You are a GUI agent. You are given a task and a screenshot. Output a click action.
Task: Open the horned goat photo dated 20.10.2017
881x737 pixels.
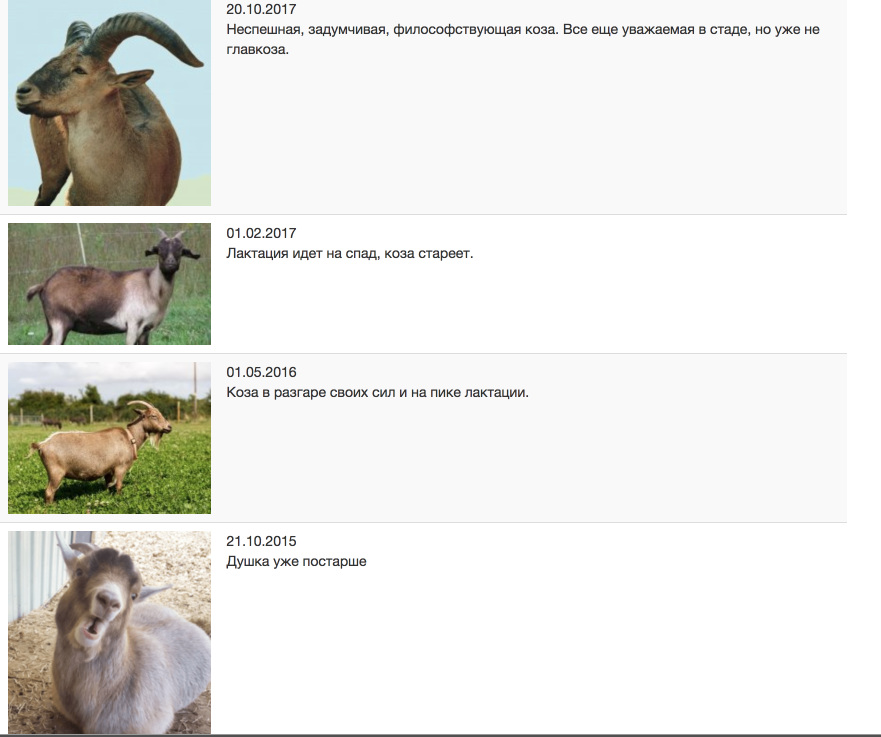coord(110,103)
